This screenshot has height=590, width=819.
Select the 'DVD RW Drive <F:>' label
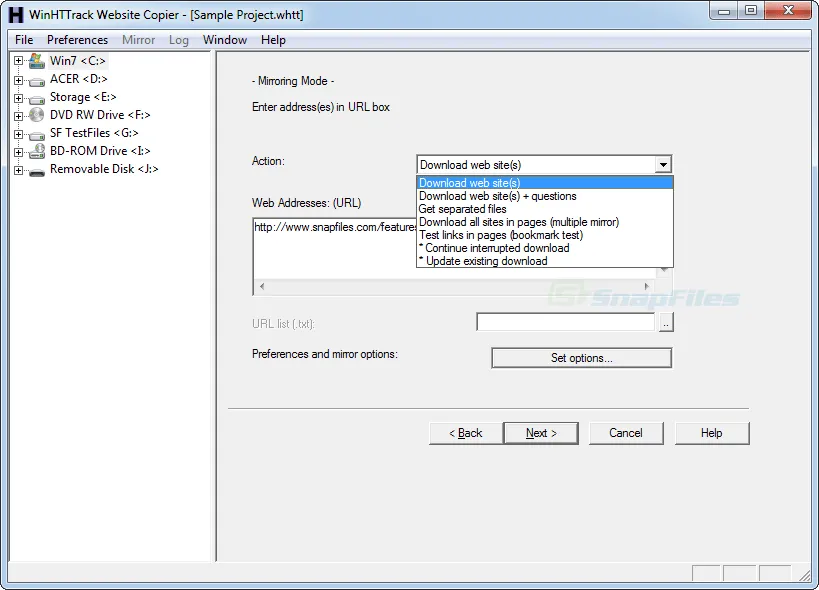pyautogui.click(x=100, y=115)
